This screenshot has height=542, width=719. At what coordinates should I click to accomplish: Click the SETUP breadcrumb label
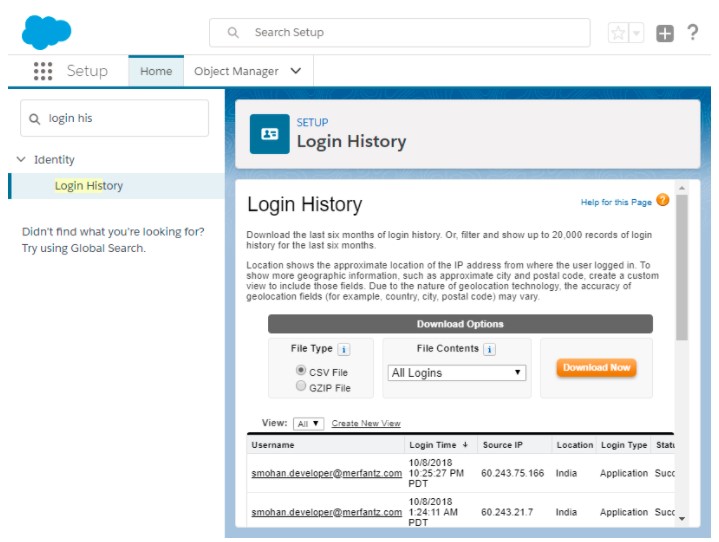pos(312,122)
